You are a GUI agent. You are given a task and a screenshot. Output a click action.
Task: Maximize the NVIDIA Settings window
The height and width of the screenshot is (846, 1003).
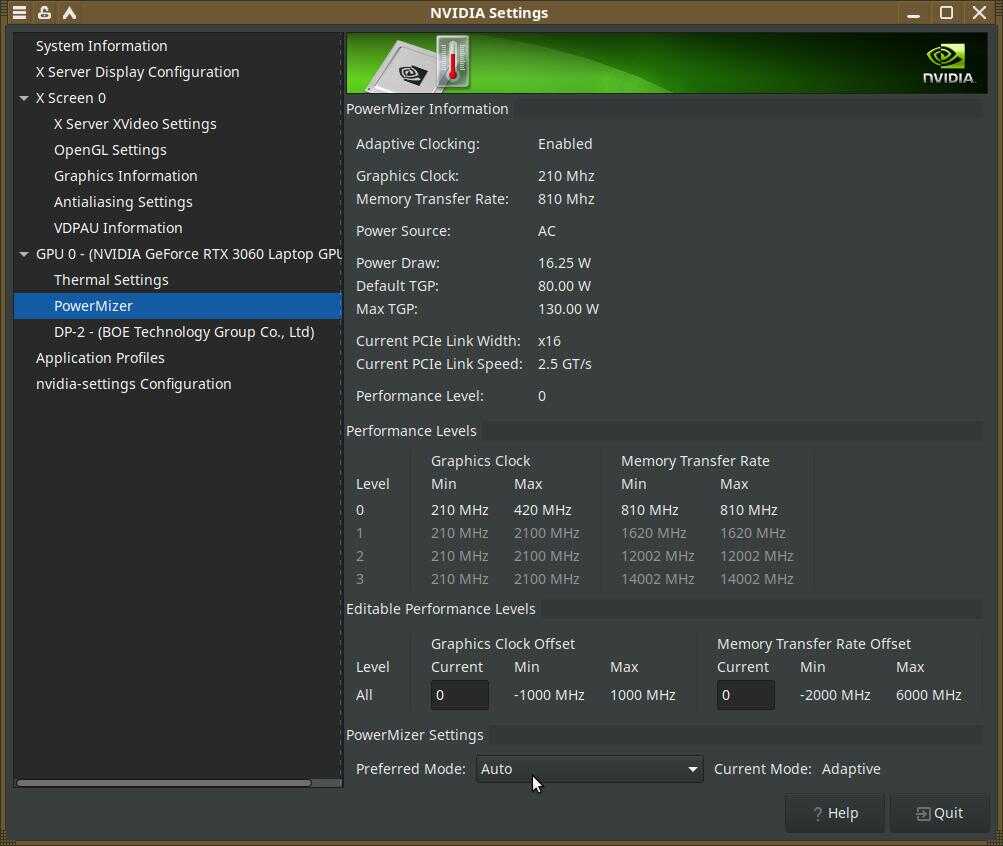tap(946, 13)
